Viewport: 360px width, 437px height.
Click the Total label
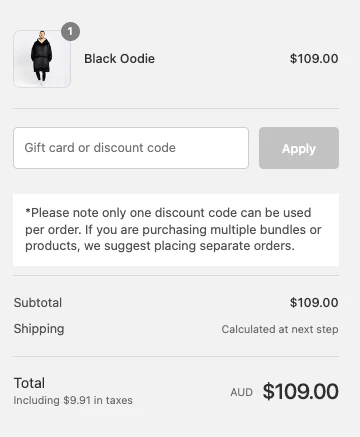tap(29, 383)
